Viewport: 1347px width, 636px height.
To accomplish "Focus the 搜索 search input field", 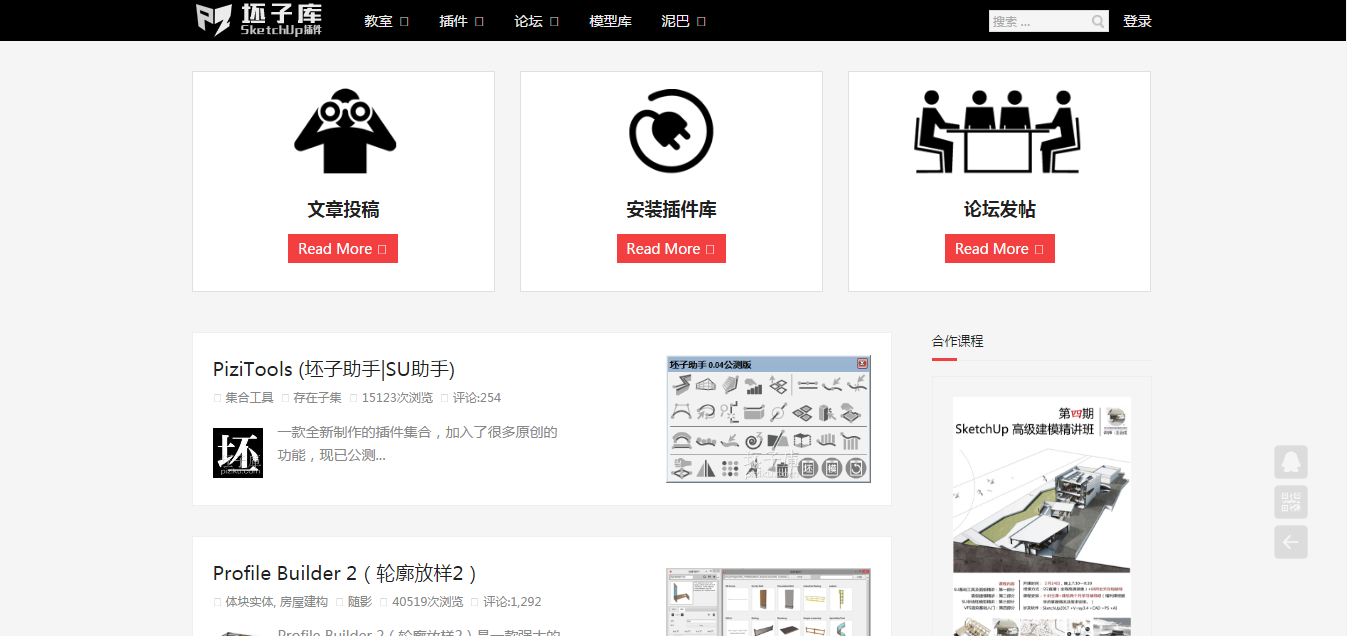I will pos(1038,21).
